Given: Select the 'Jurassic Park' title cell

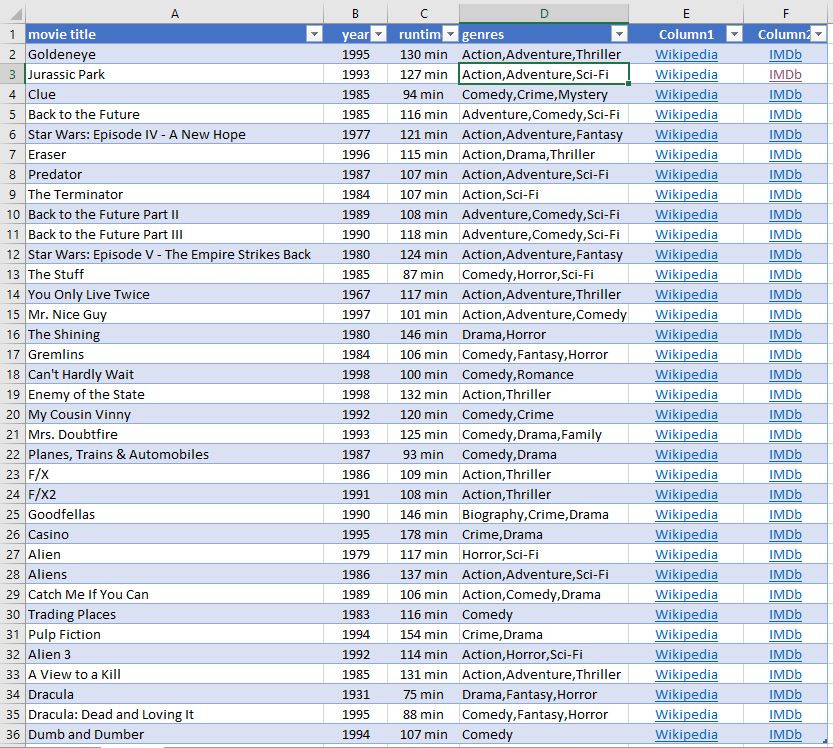Looking at the screenshot, I should (174, 74).
